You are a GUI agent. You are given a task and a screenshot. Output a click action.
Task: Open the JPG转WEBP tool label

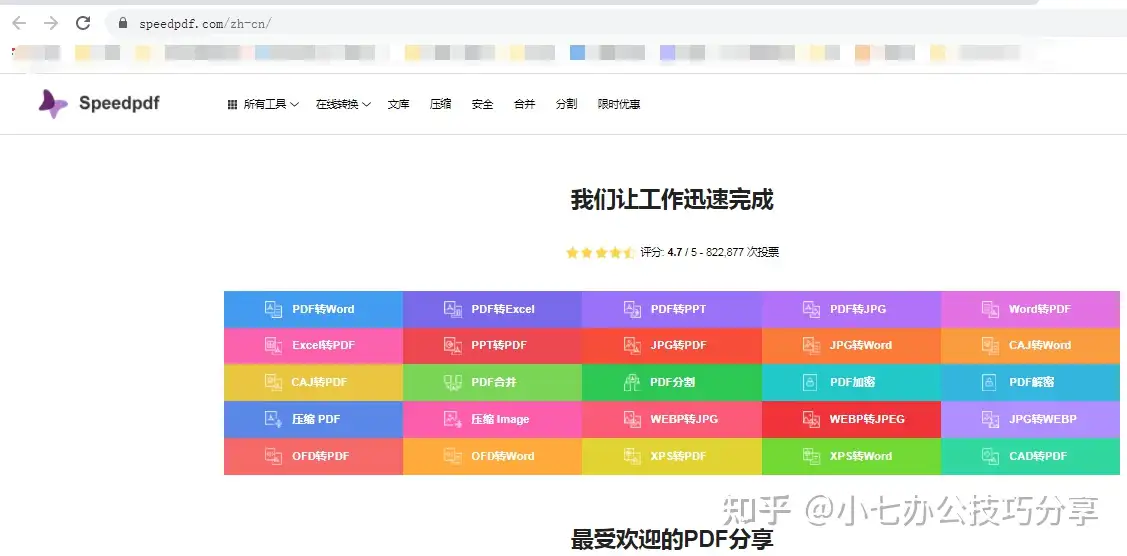pyautogui.click(x=1042, y=419)
